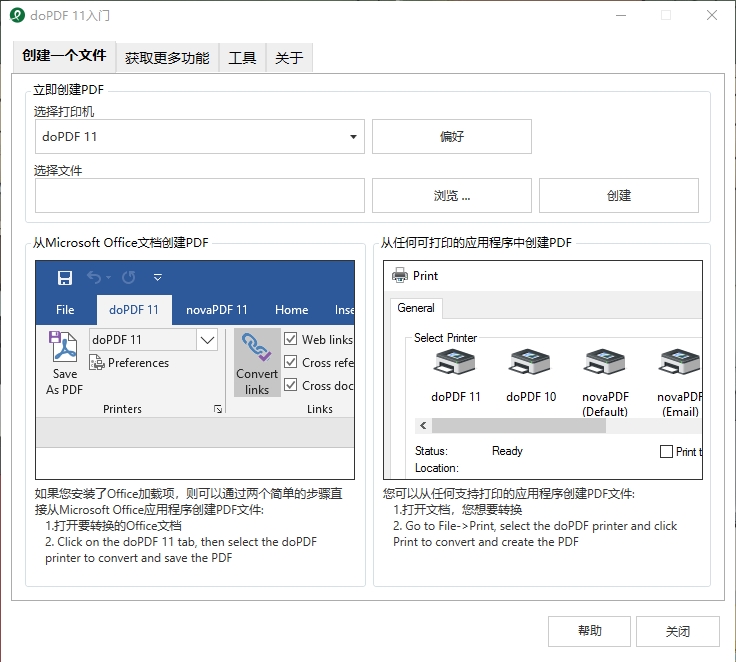This screenshot has width=736, height=662.
Task: Click the save floppy disk icon
Action: (65, 277)
